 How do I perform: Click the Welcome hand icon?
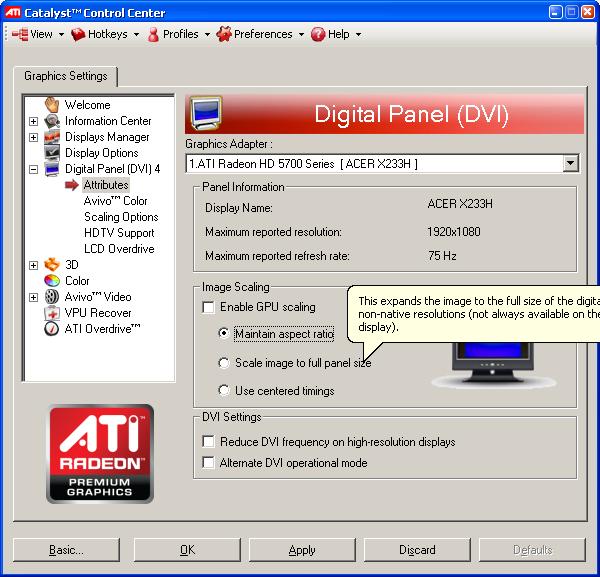tap(52, 104)
